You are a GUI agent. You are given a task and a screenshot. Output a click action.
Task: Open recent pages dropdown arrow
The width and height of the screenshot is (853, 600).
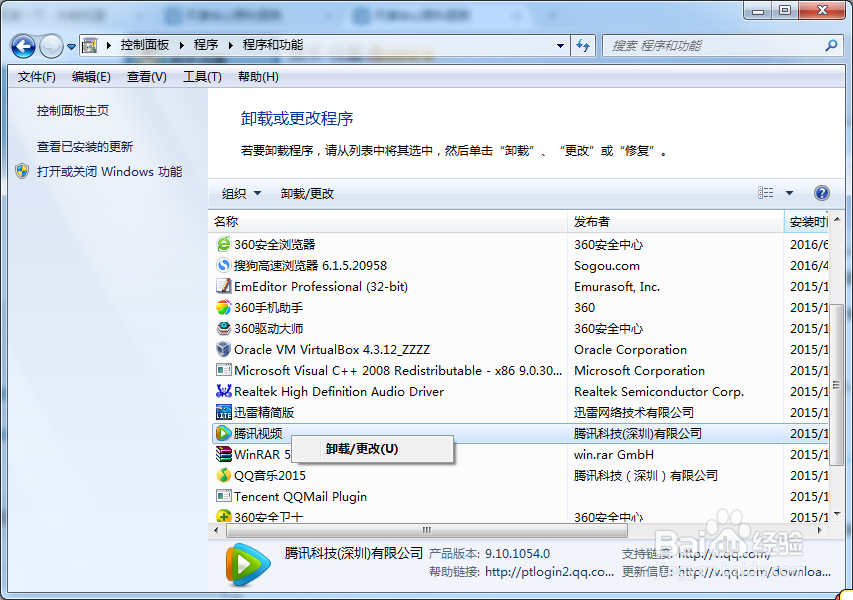tap(71, 47)
